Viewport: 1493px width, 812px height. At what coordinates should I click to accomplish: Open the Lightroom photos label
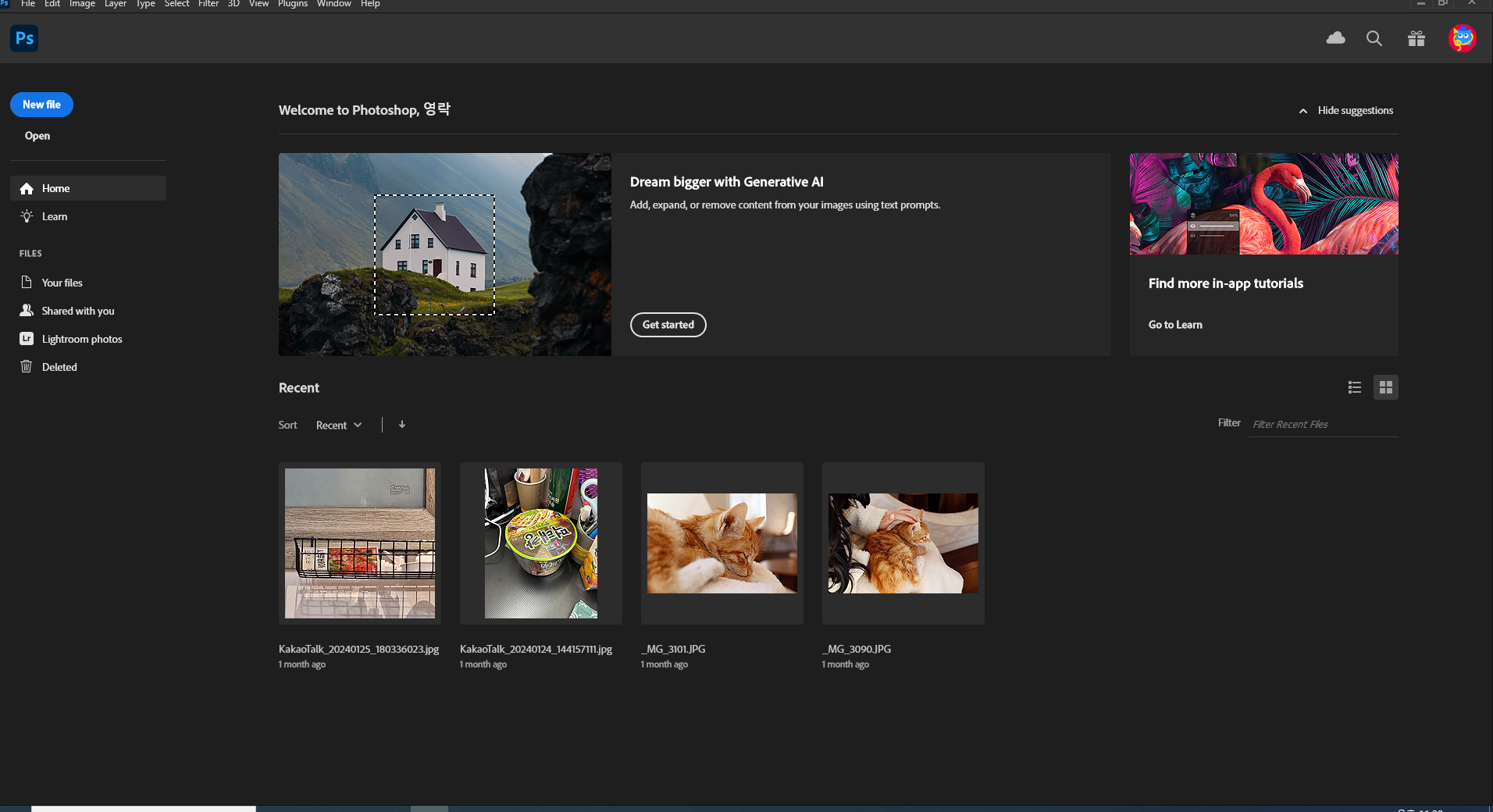pyautogui.click(x=82, y=339)
